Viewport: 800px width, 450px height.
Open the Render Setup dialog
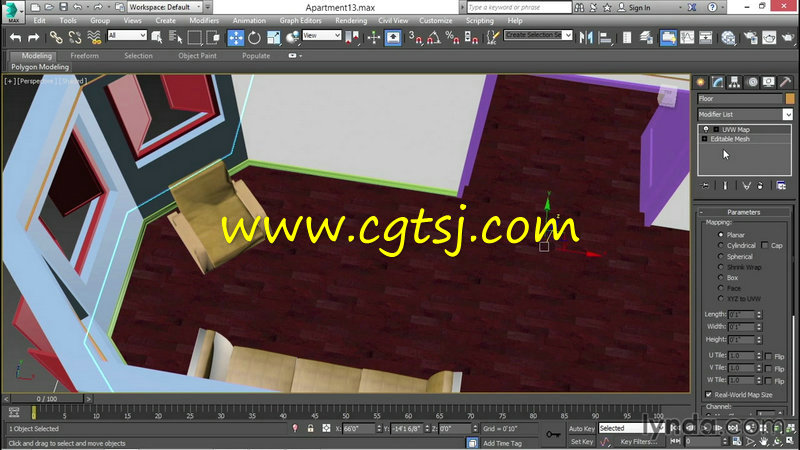tap(751, 37)
